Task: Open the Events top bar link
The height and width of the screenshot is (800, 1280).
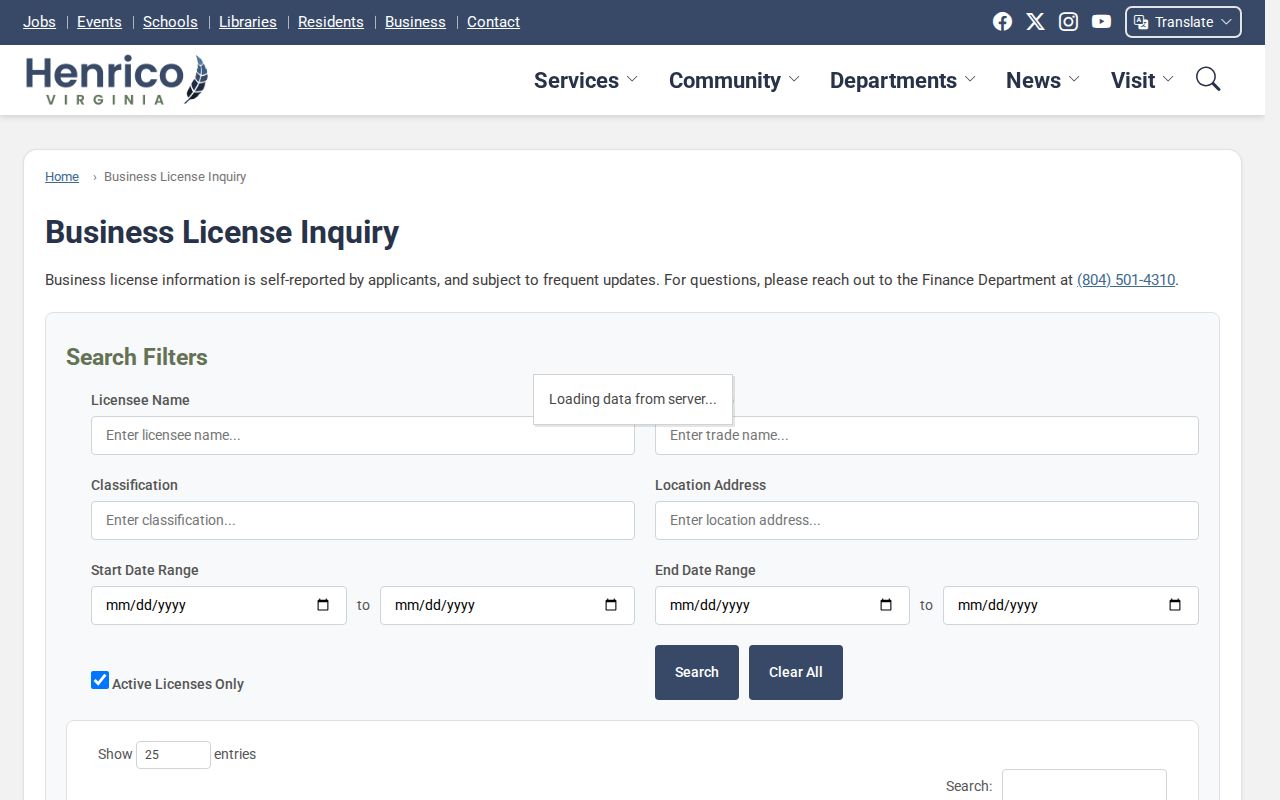Action: pos(99,22)
